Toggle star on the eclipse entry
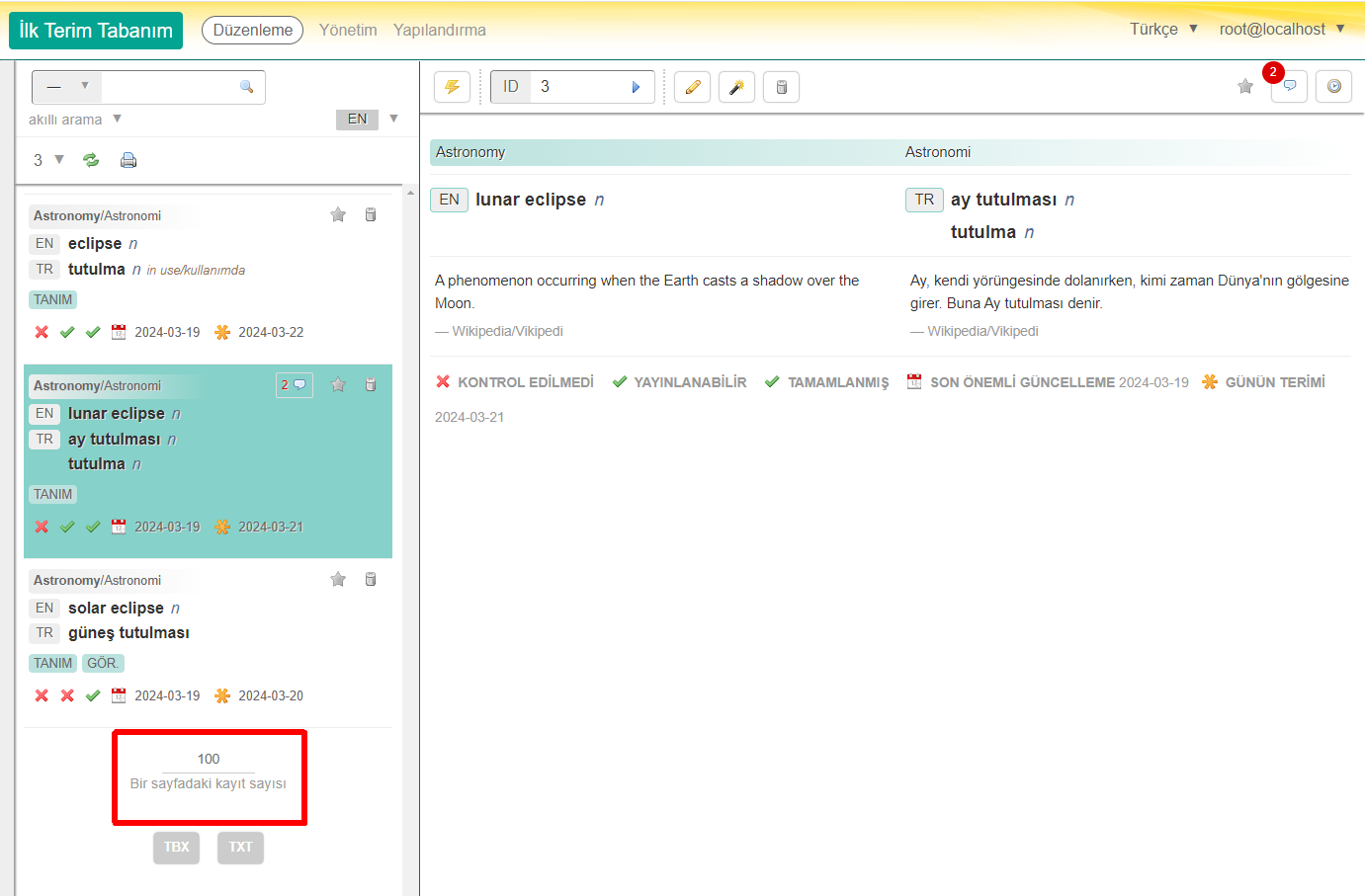Screen dimensions: 1365x896 pos(338,215)
